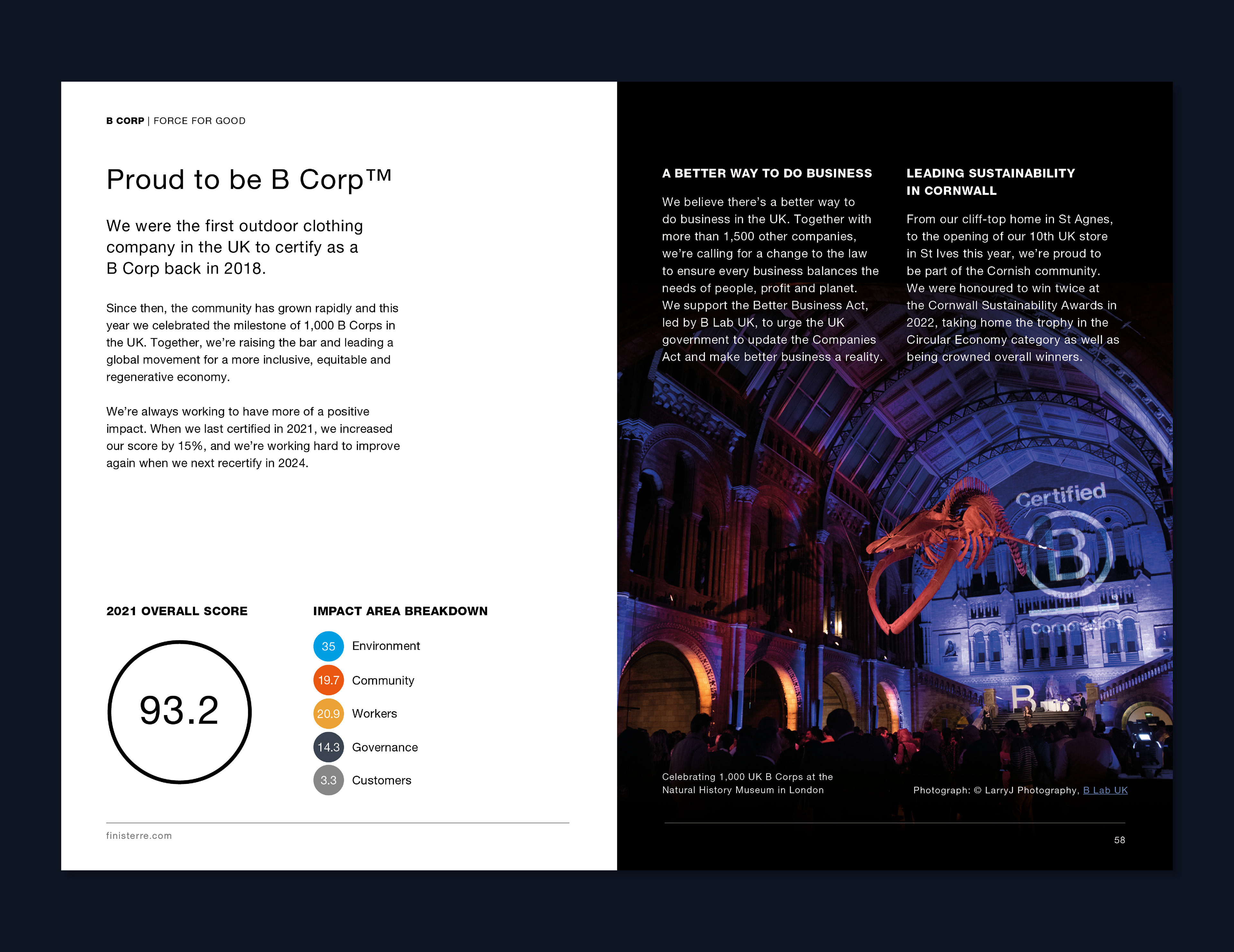
Task: Click paragraph starting 'From our cliff-top home'
Action: [x=1013, y=288]
